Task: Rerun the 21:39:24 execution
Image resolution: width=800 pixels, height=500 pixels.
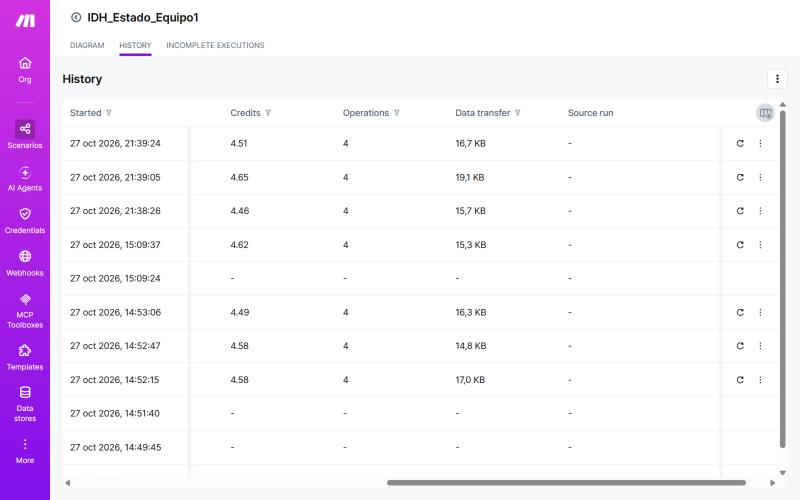Action: click(x=740, y=143)
